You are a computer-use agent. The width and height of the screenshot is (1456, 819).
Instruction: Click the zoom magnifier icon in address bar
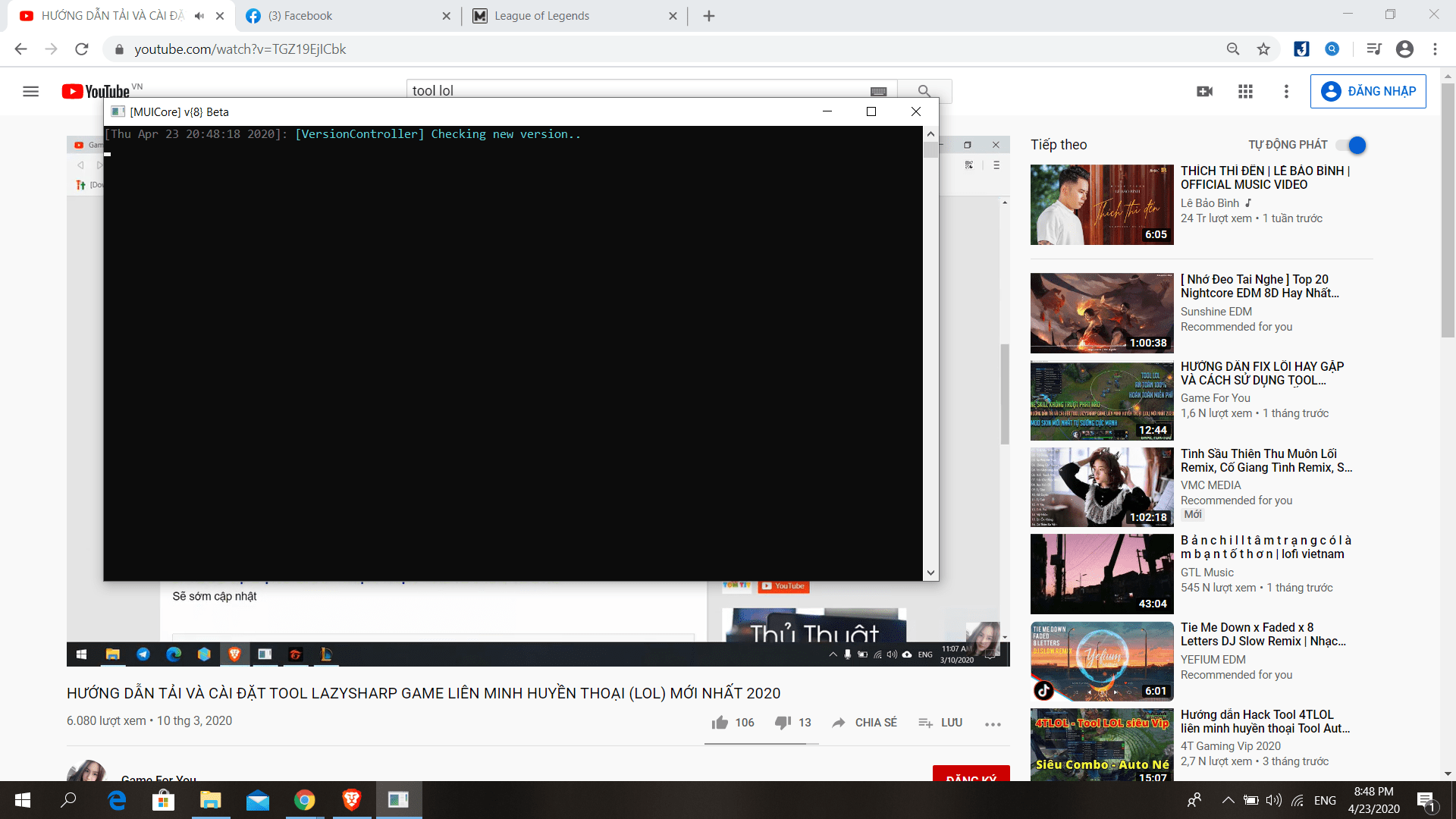(1233, 49)
